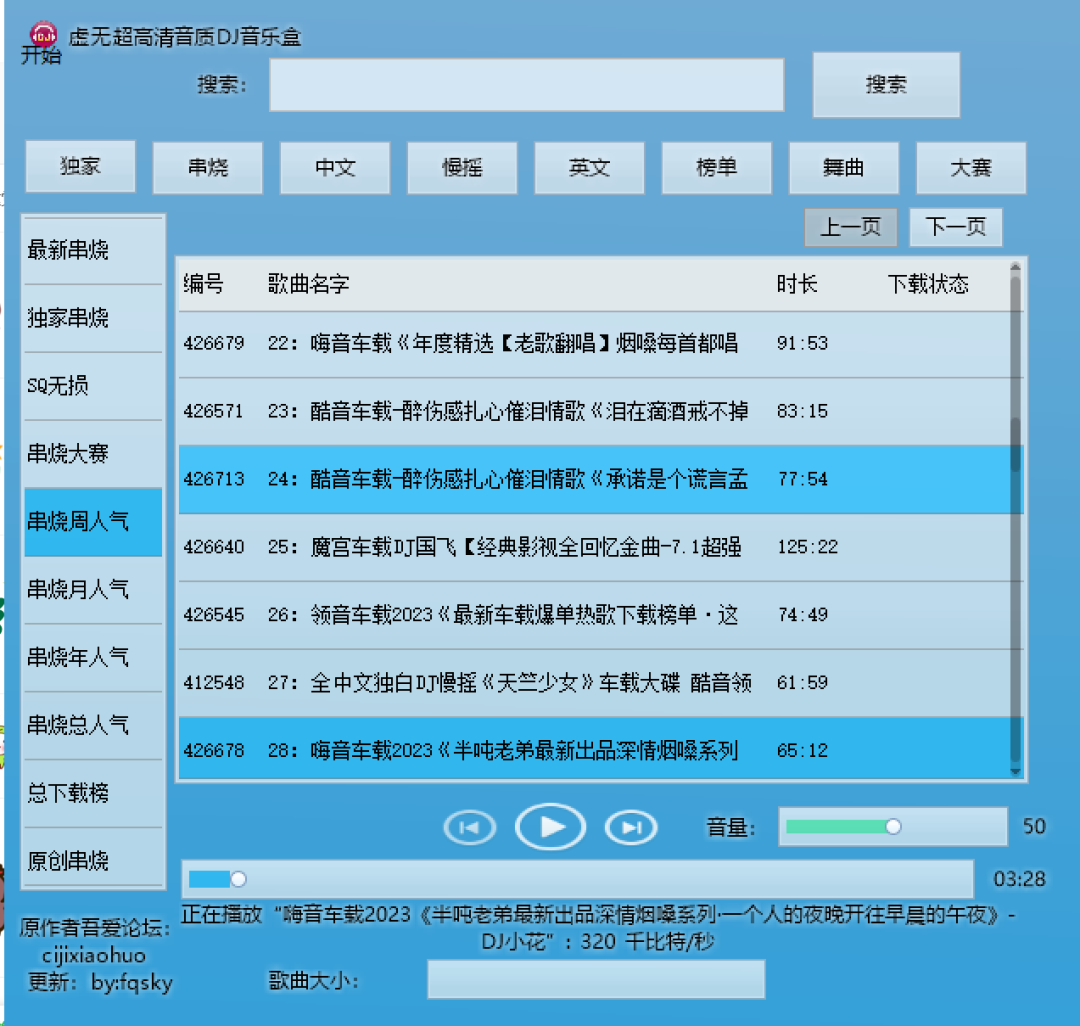Select the 中文 category tab

click(335, 168)
